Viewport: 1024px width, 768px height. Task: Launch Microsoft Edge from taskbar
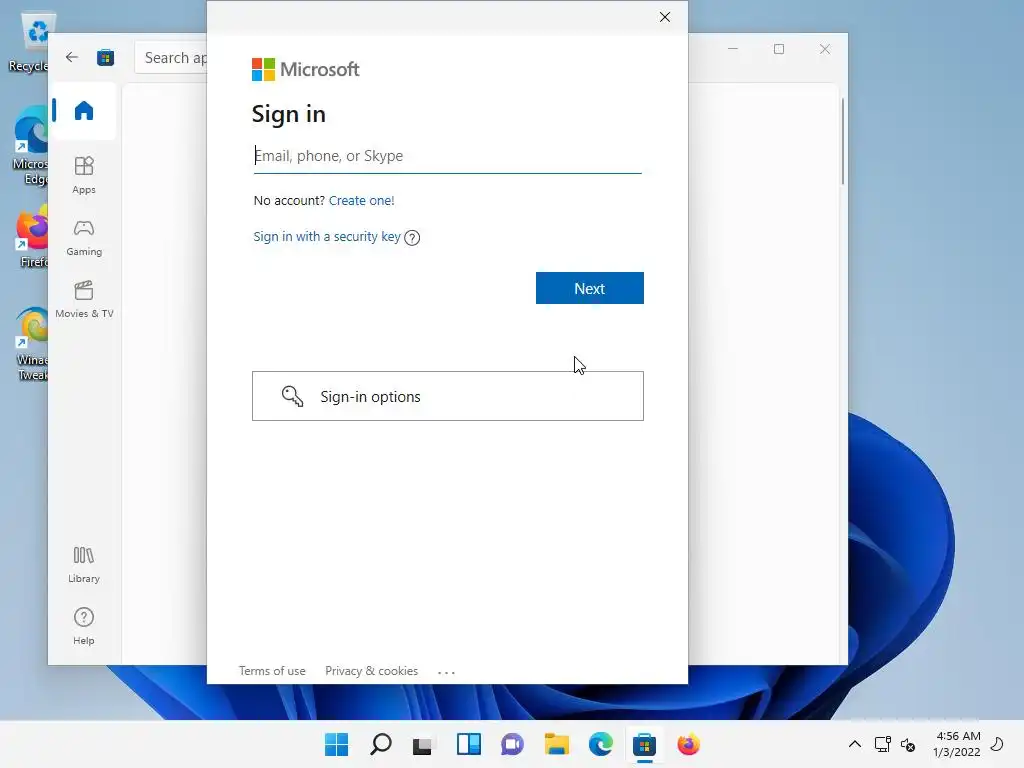pos(600,744)
